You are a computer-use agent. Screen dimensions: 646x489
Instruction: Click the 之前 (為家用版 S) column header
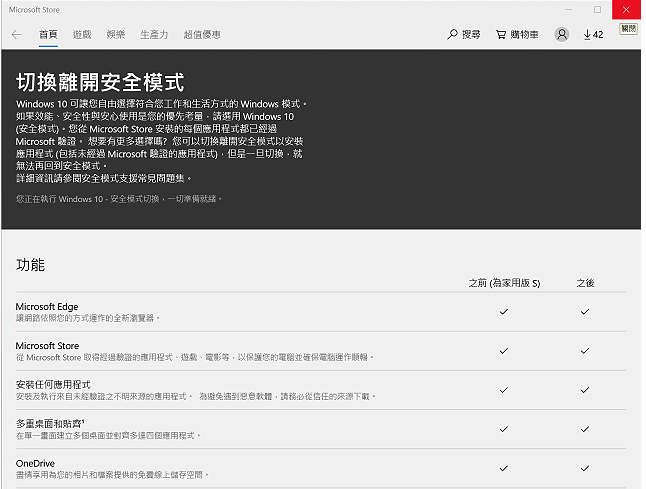point(504,283)
